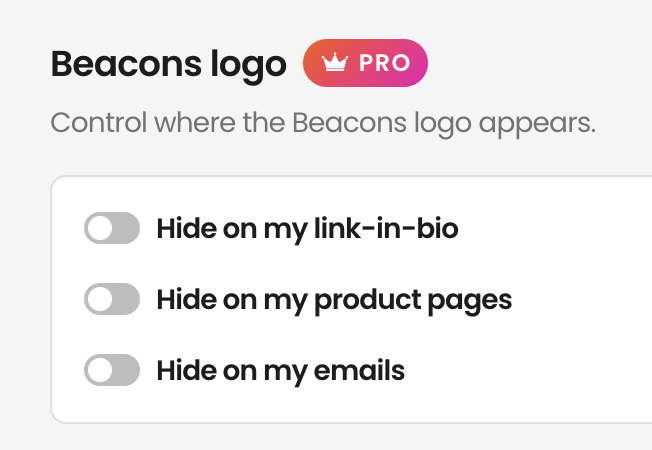Click the gray track of the product pages switch
The height and width of the screenshot is (450, 652).
pyautogui.click(x=126, y=299)
